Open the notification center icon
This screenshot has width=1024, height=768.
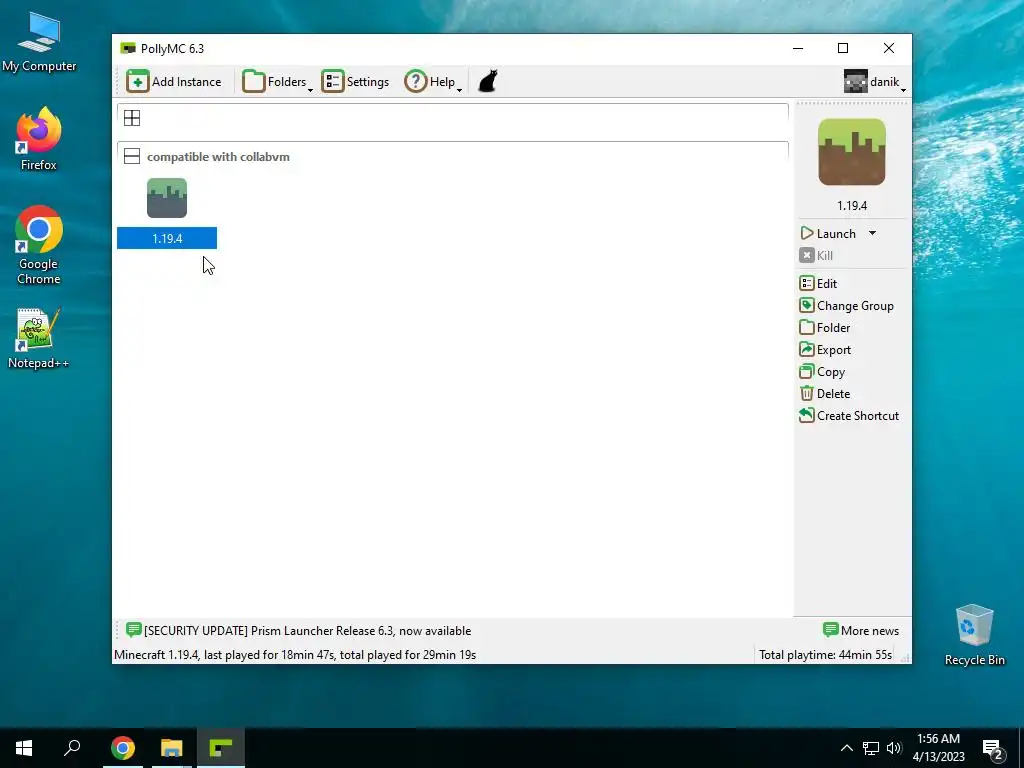[993, 749]
